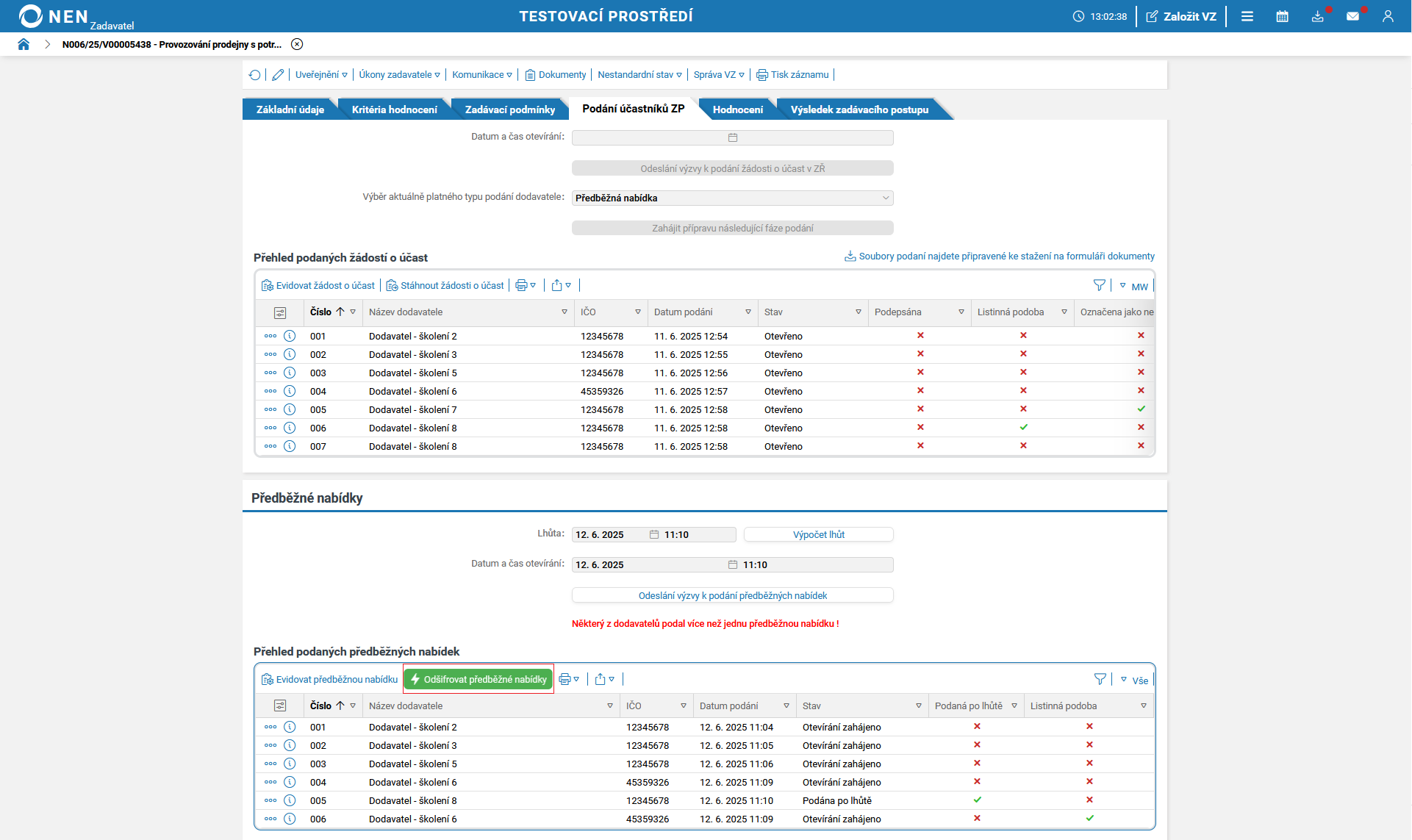The width and height of the screenshot is (1412, 840).
Task: Open the Kritéria hodnocení tab
Action: click(394, 110)
